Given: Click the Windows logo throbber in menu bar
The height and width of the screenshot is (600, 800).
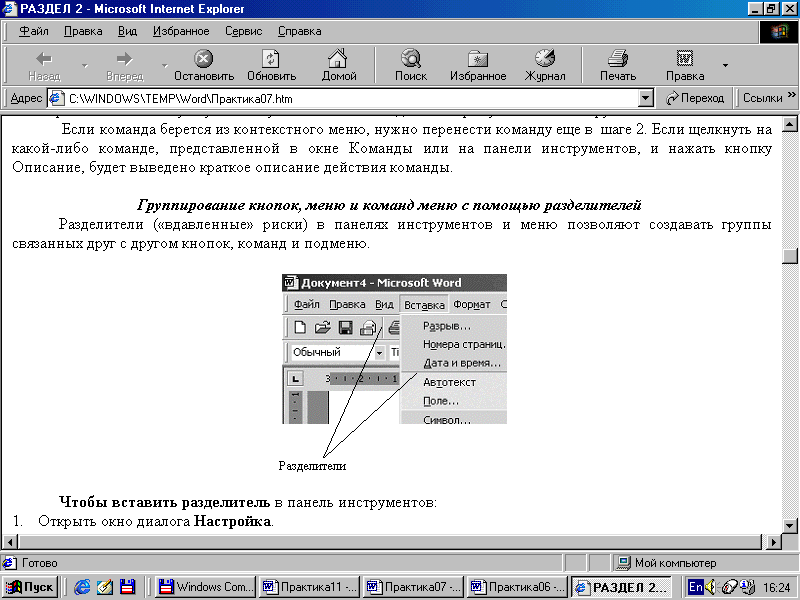Looking at the screenshot, I should [x=779, y=32].
